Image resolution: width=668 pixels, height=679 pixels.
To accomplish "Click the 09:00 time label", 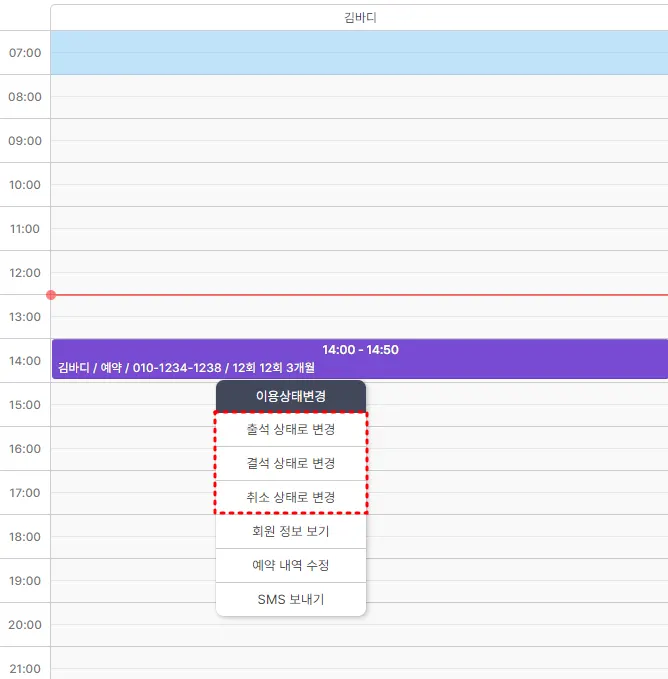I will pos(25,141).
